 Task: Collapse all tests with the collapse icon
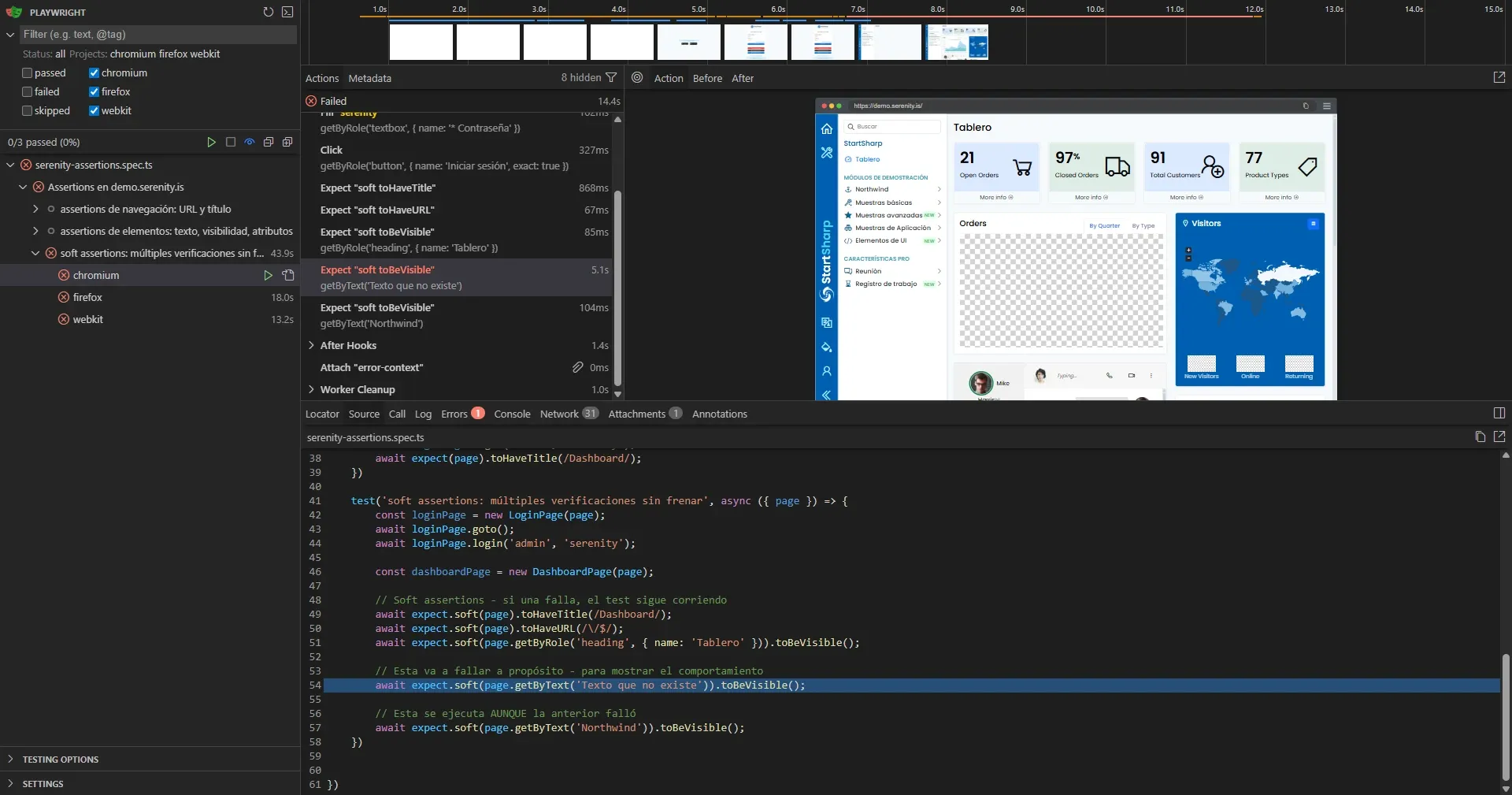[x=268, y=143]
